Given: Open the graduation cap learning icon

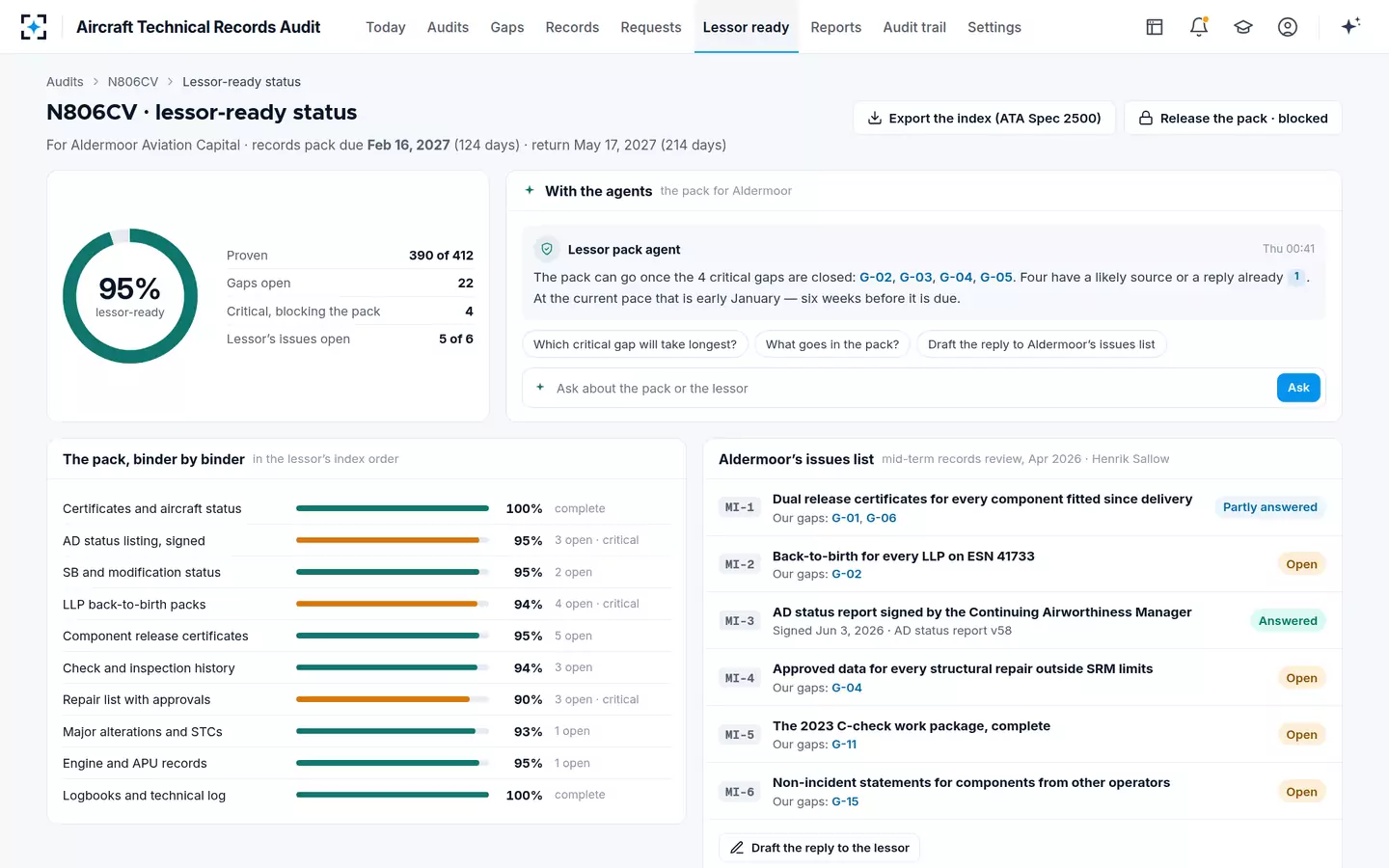Looking at the screenshot, I should tap(1243, 27).
